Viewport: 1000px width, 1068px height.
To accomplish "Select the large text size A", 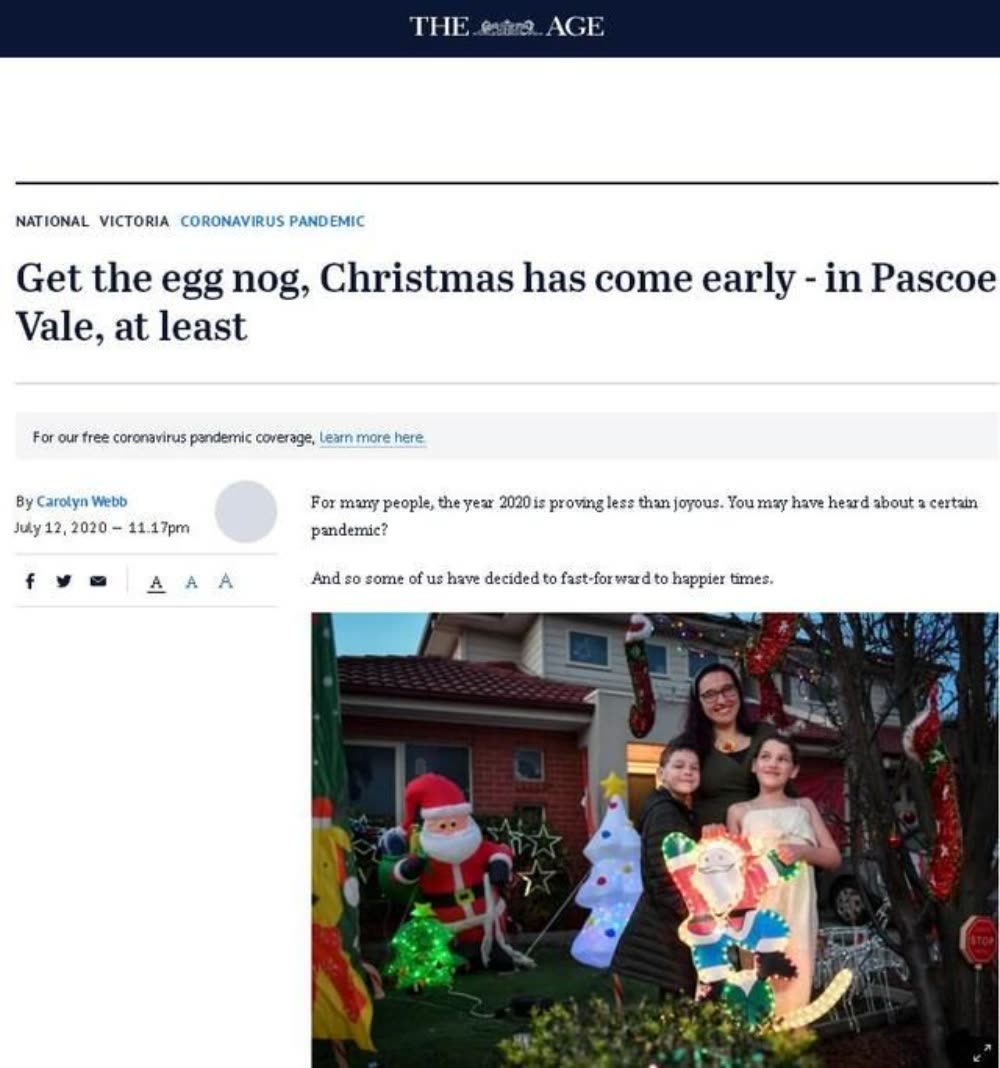I will (x=225, y=581).
